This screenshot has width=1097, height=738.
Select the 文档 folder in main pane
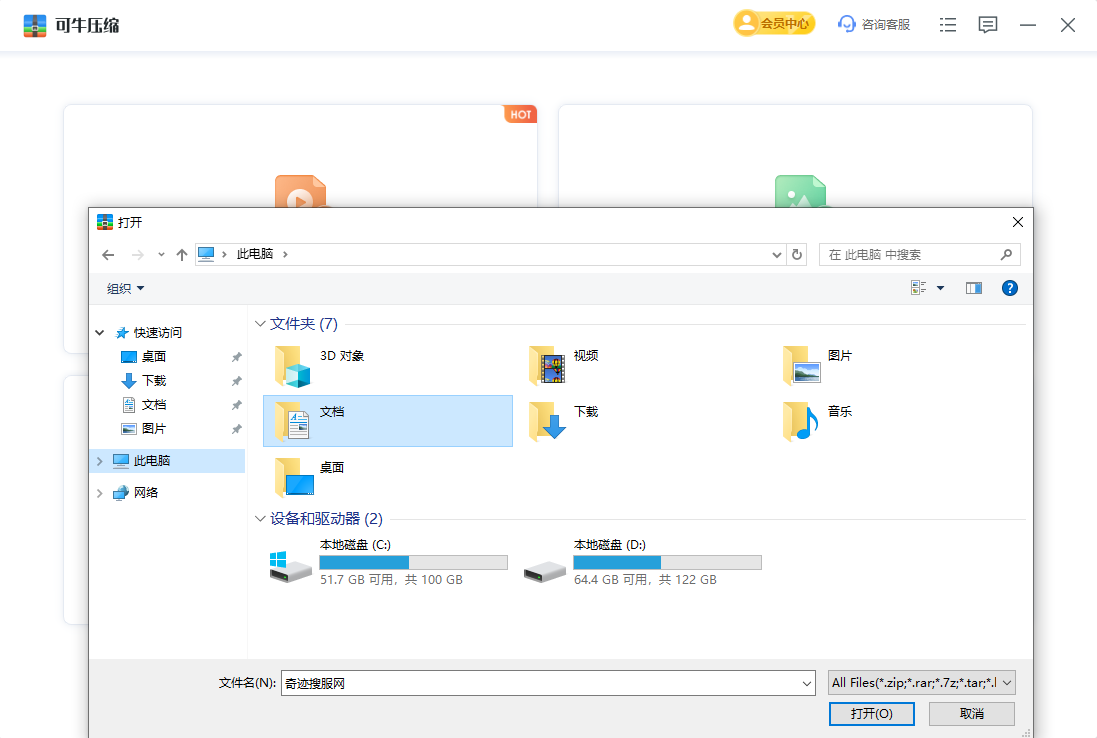(388, 421)
